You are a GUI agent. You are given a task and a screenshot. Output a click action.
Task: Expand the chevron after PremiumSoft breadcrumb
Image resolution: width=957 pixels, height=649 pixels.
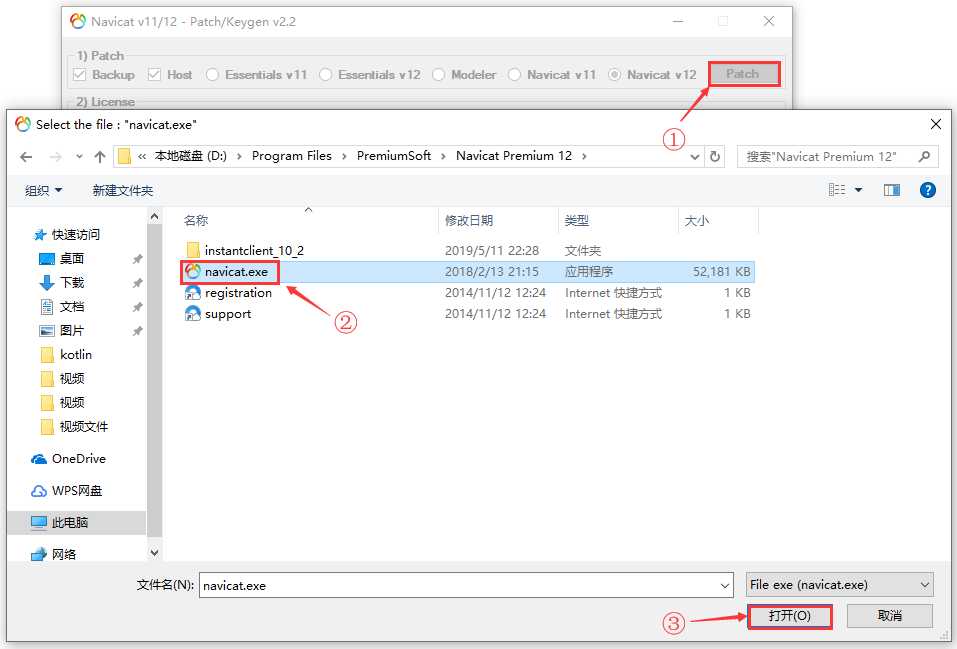tap(443, 156)
